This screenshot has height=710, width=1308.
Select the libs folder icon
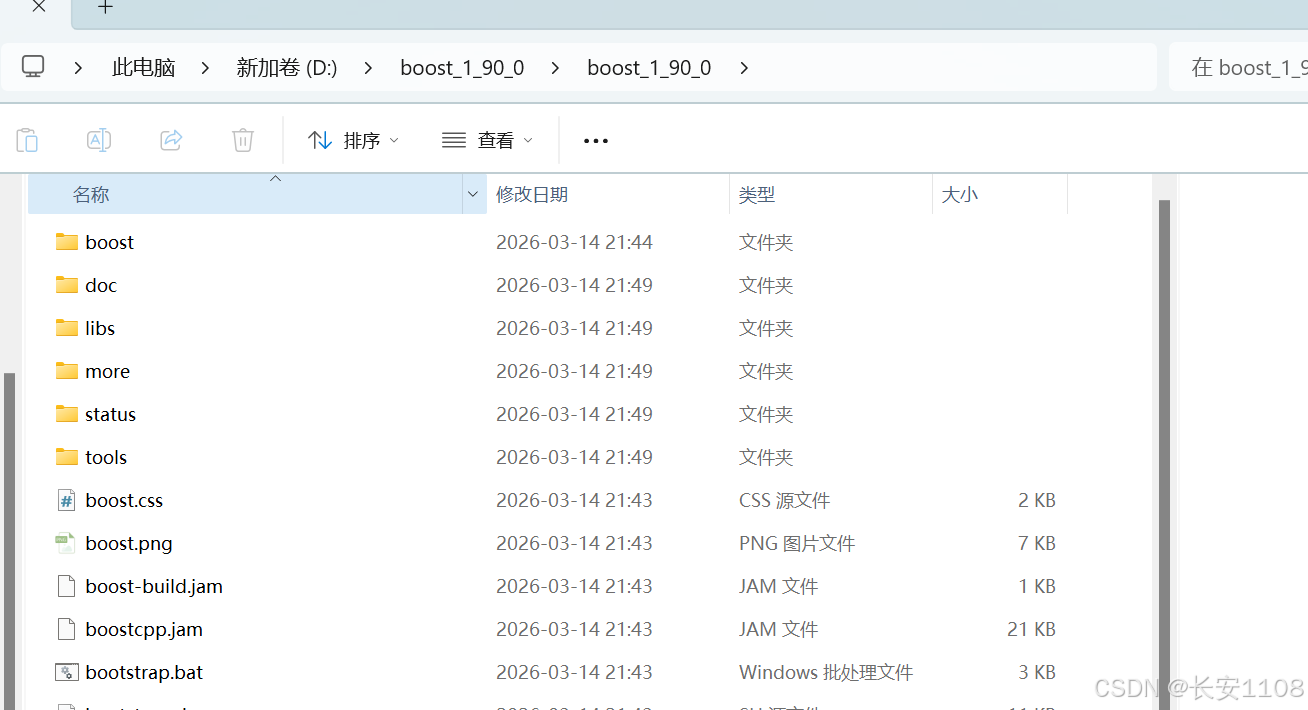coord(67,328)
